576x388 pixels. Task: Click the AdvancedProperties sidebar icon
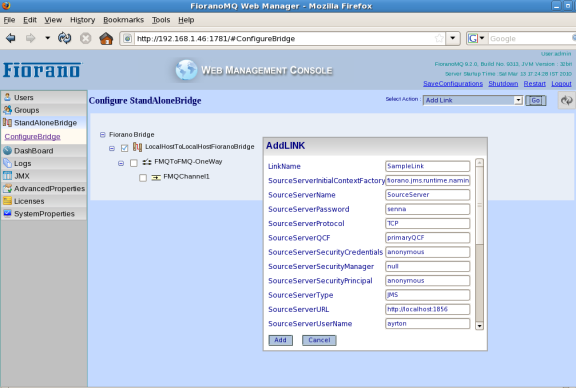point(7,188)
